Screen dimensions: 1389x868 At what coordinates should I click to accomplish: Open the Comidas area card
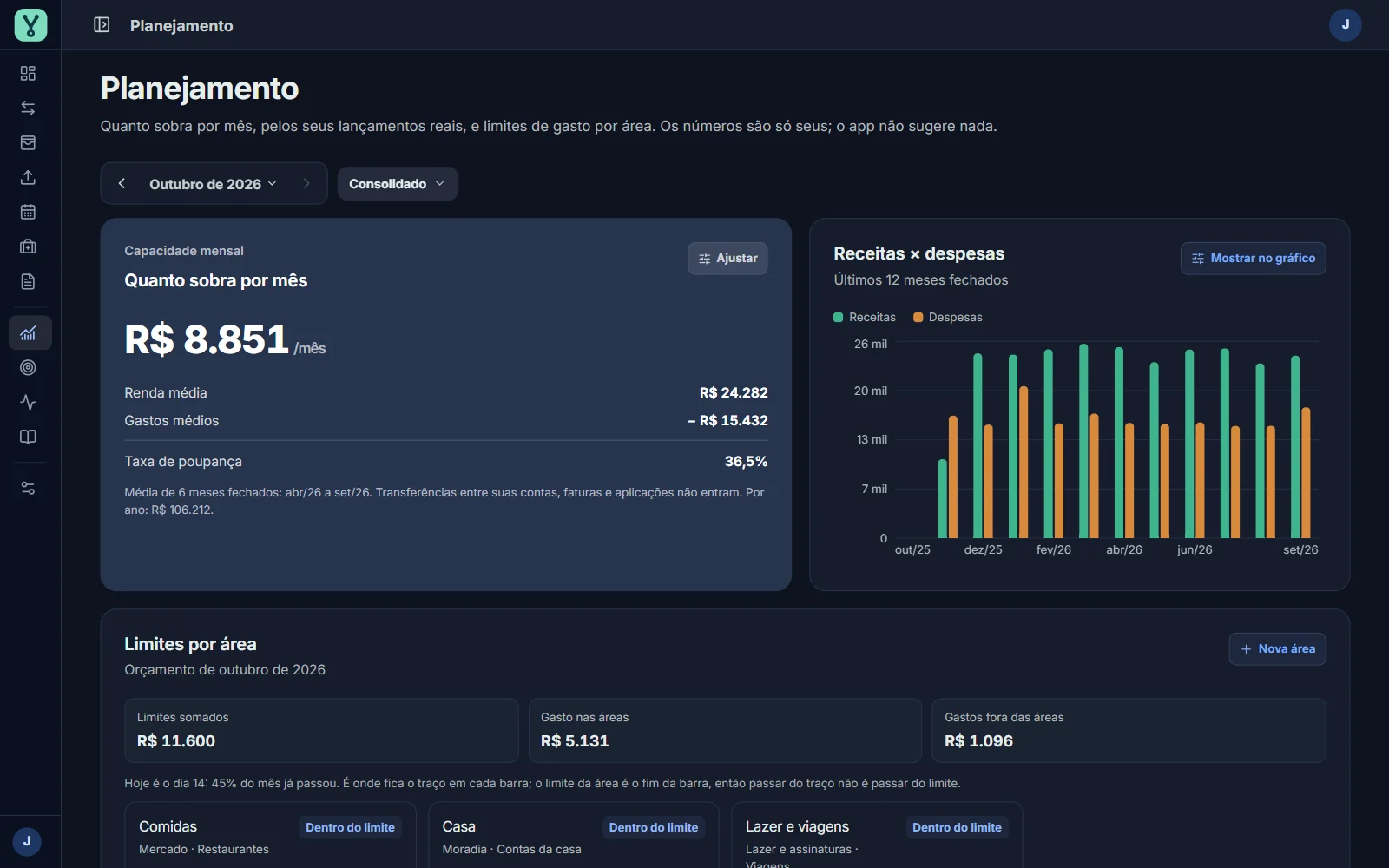pos(270,835)
